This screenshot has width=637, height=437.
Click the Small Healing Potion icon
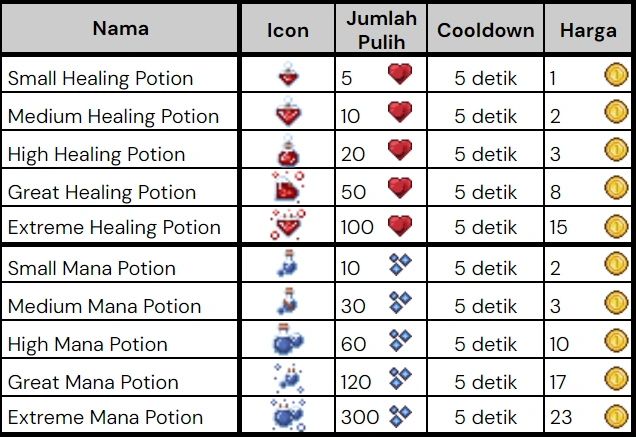click(x=289, y=77)
